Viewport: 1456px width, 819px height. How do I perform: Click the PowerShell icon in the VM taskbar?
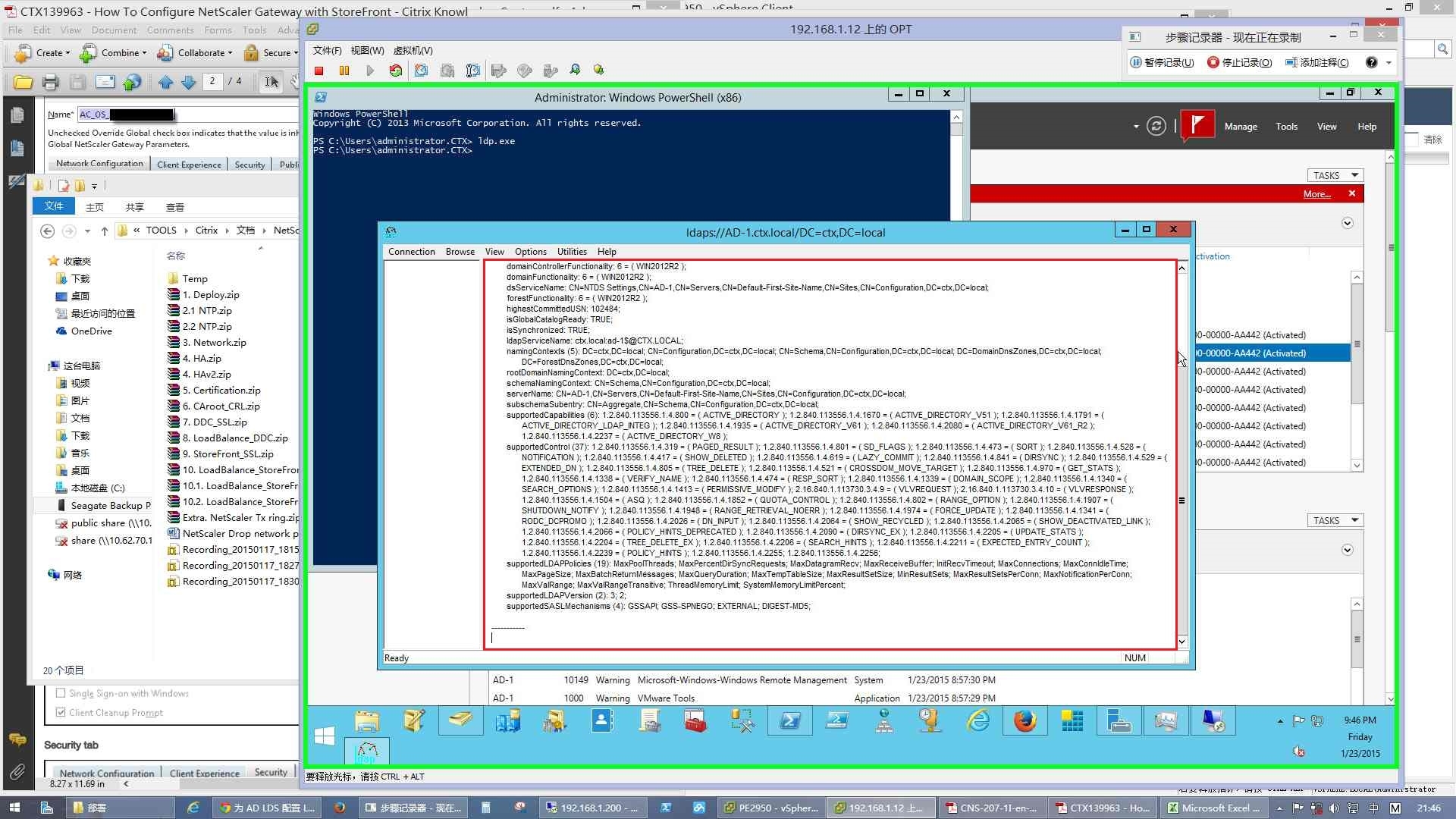click(790, 721)
